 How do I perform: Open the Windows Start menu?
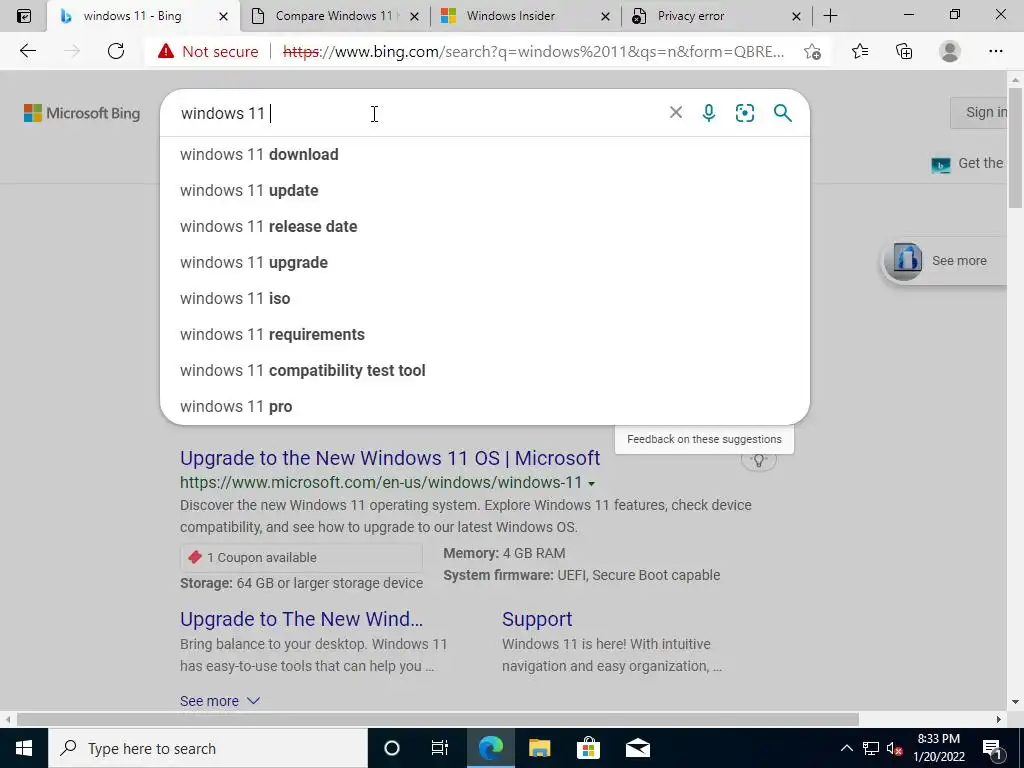pos(24,748)
